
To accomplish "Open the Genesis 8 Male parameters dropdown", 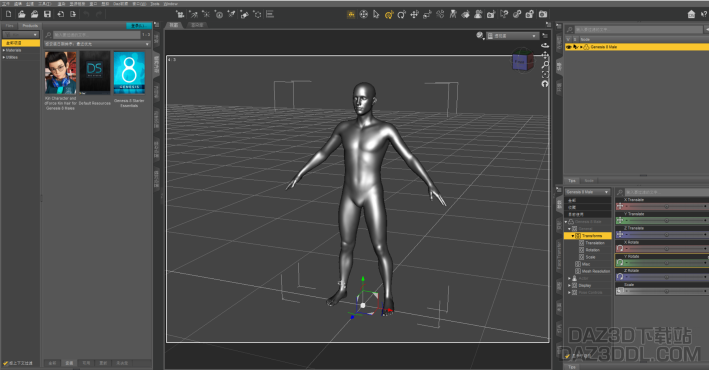I will coord(587,192).
